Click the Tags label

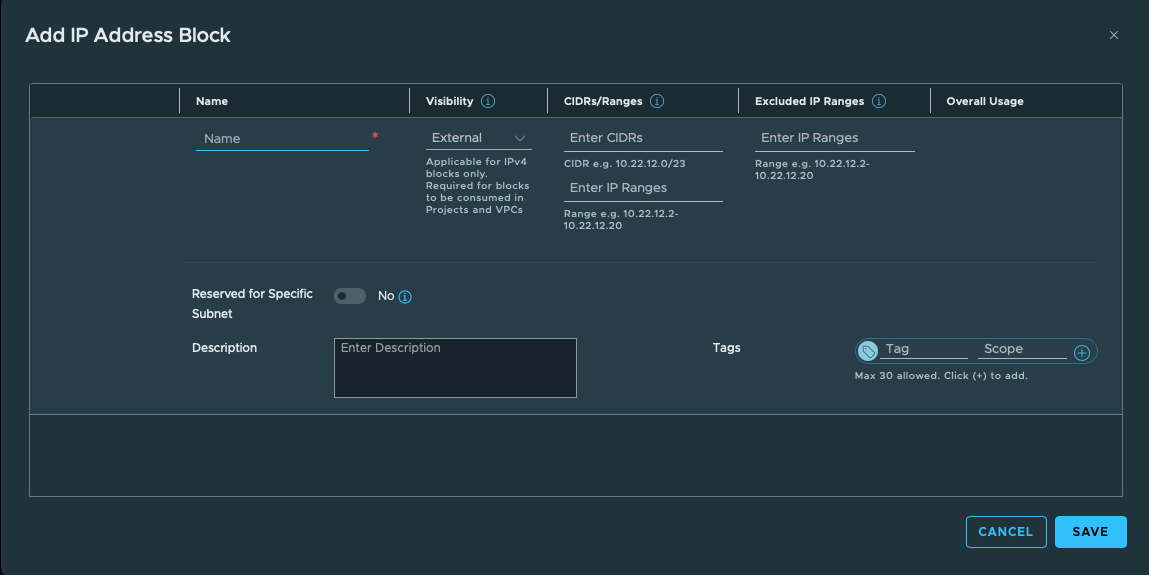tap(726, 348)
